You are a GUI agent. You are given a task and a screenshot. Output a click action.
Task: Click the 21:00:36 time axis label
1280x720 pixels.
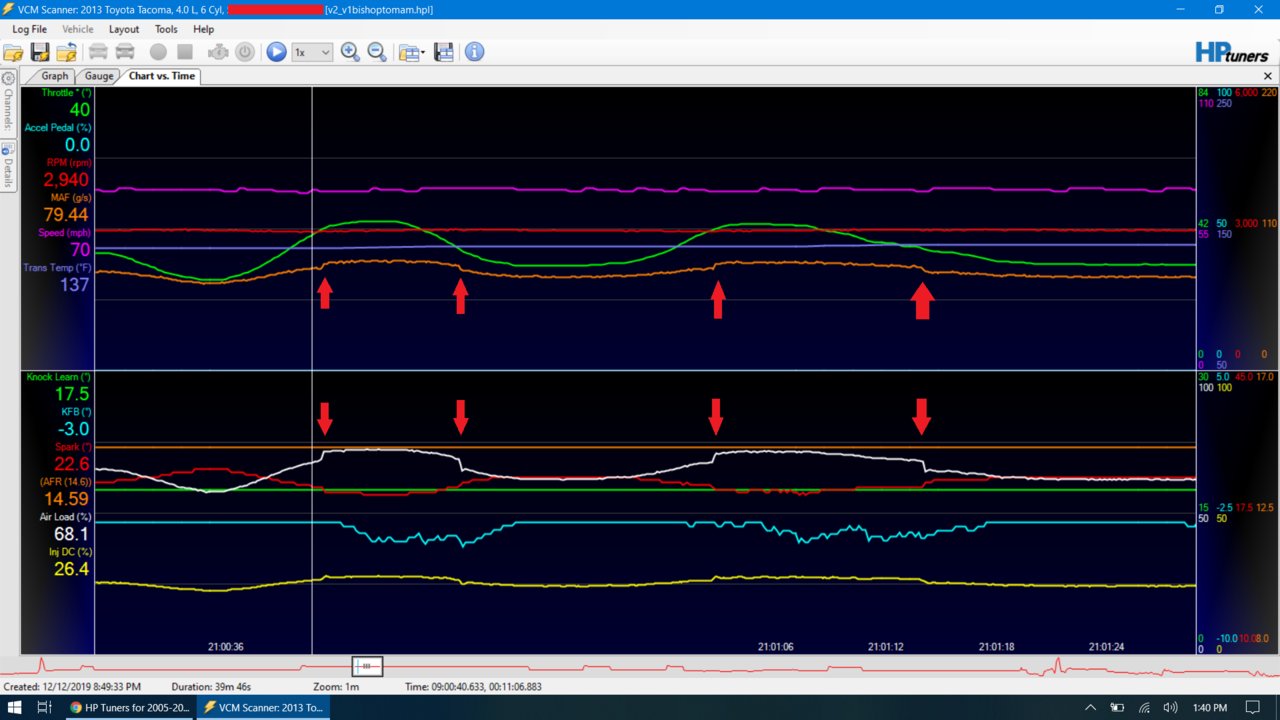coord(225,647)
